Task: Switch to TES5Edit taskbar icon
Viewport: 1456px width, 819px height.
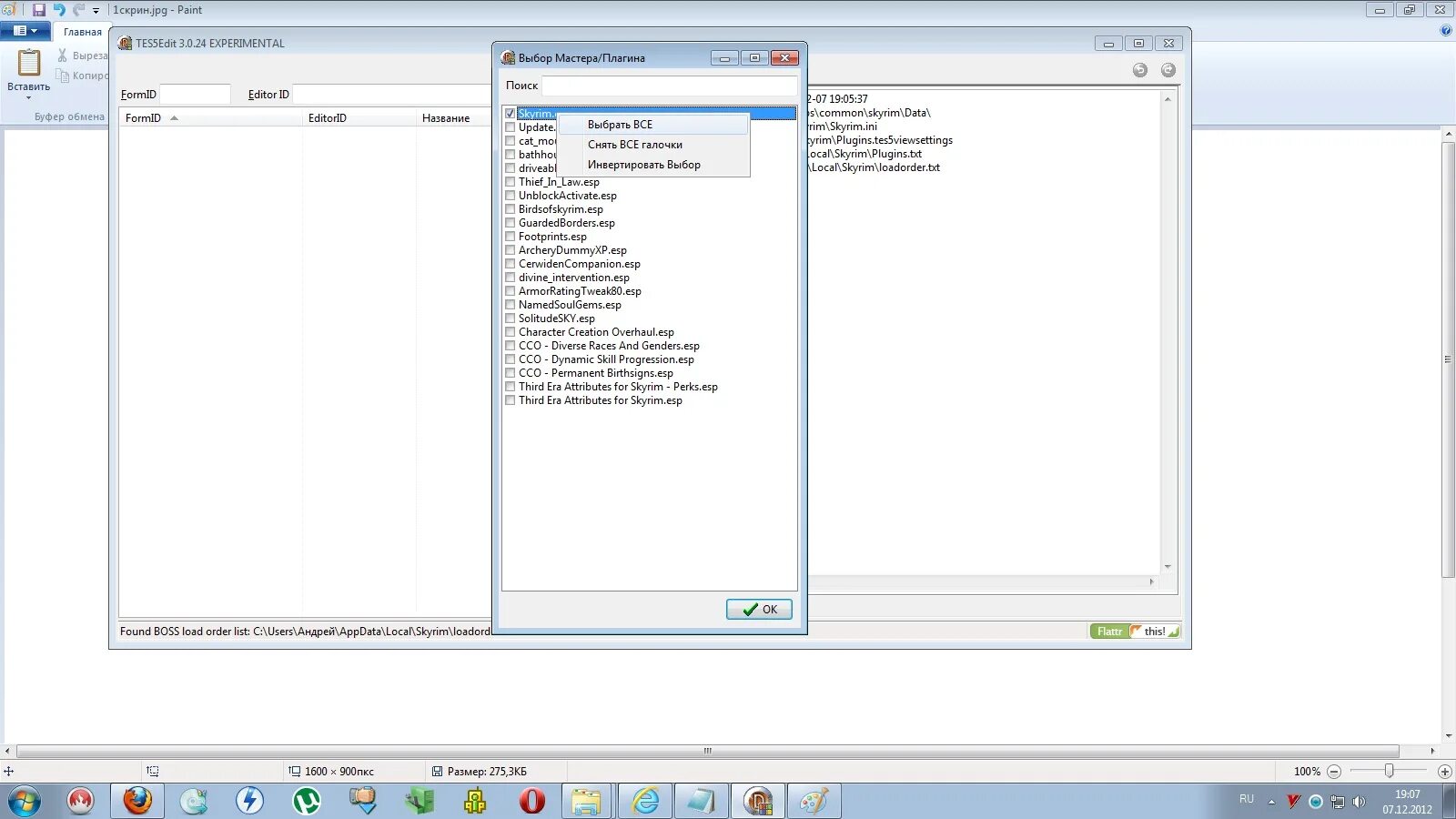Action: click(x=758, y=801)
